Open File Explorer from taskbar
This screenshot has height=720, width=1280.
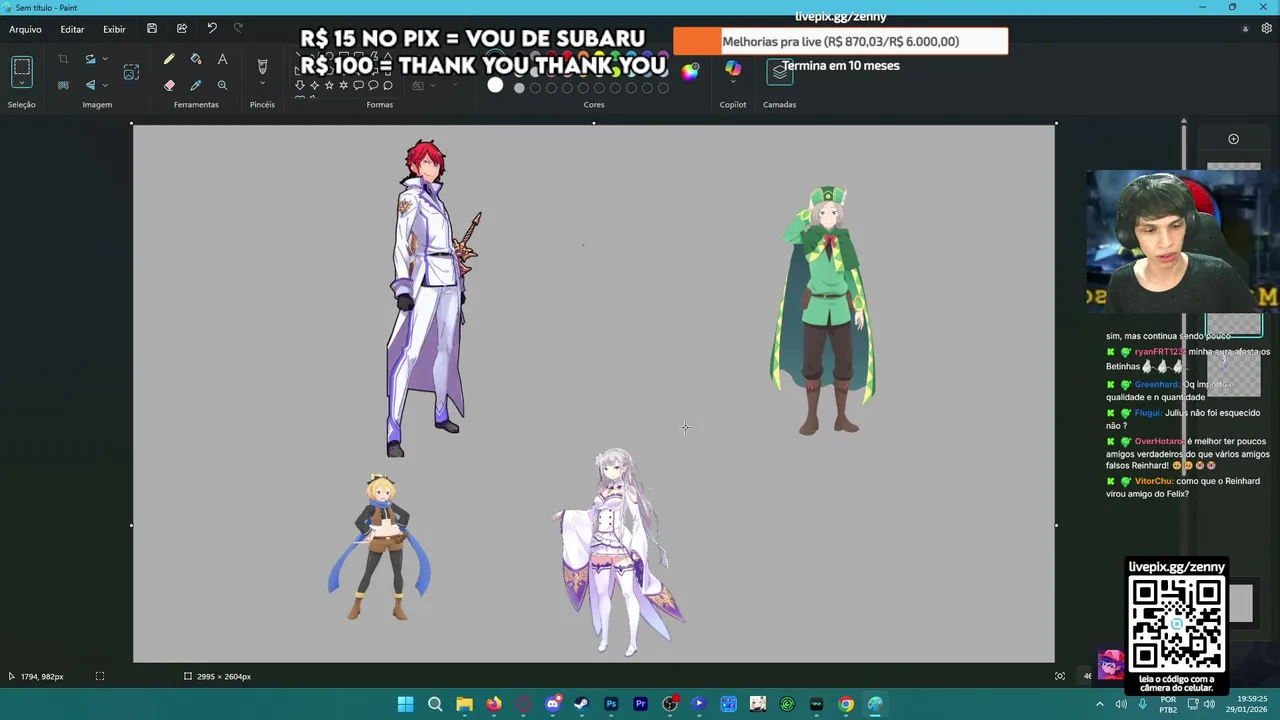point(464,704)
